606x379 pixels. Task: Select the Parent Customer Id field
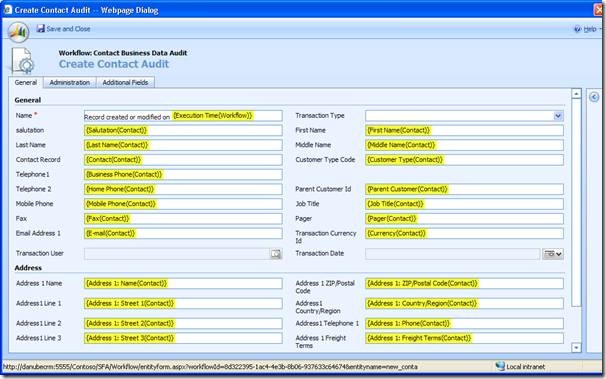(x=464, y=189)
